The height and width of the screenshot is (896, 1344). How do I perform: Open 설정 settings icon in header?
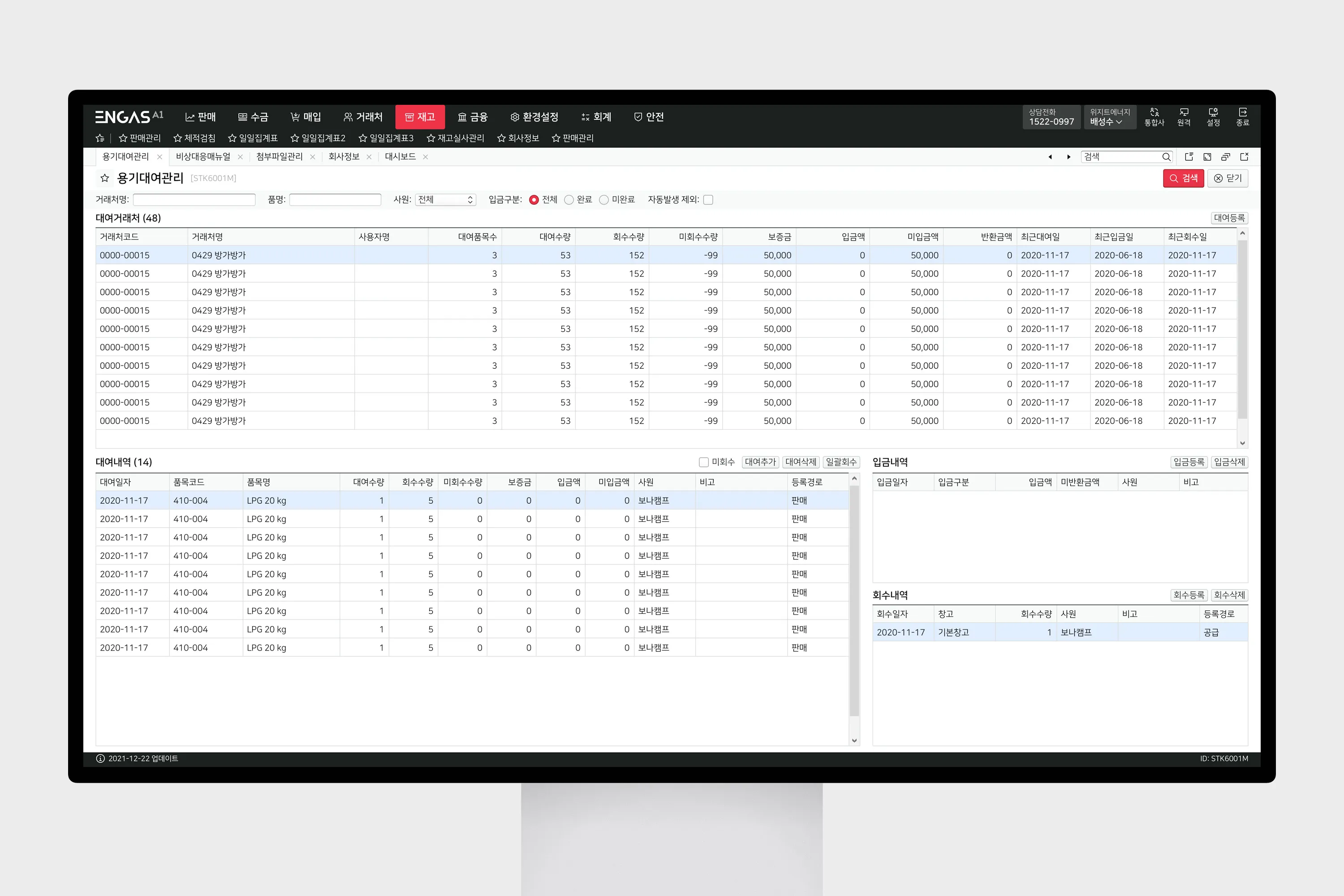tap(1213, 116)
